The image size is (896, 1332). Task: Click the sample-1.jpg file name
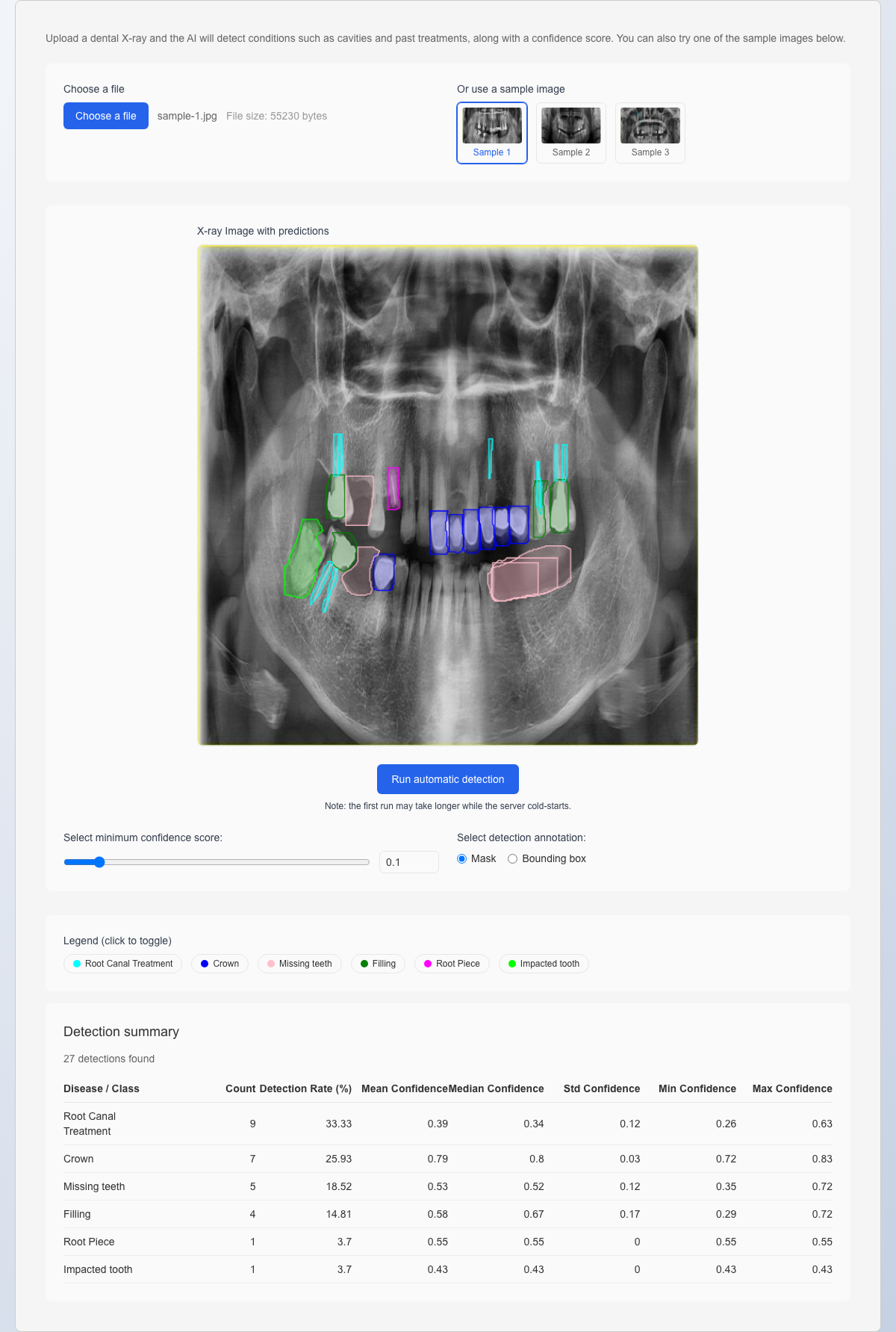coord(187,116)
